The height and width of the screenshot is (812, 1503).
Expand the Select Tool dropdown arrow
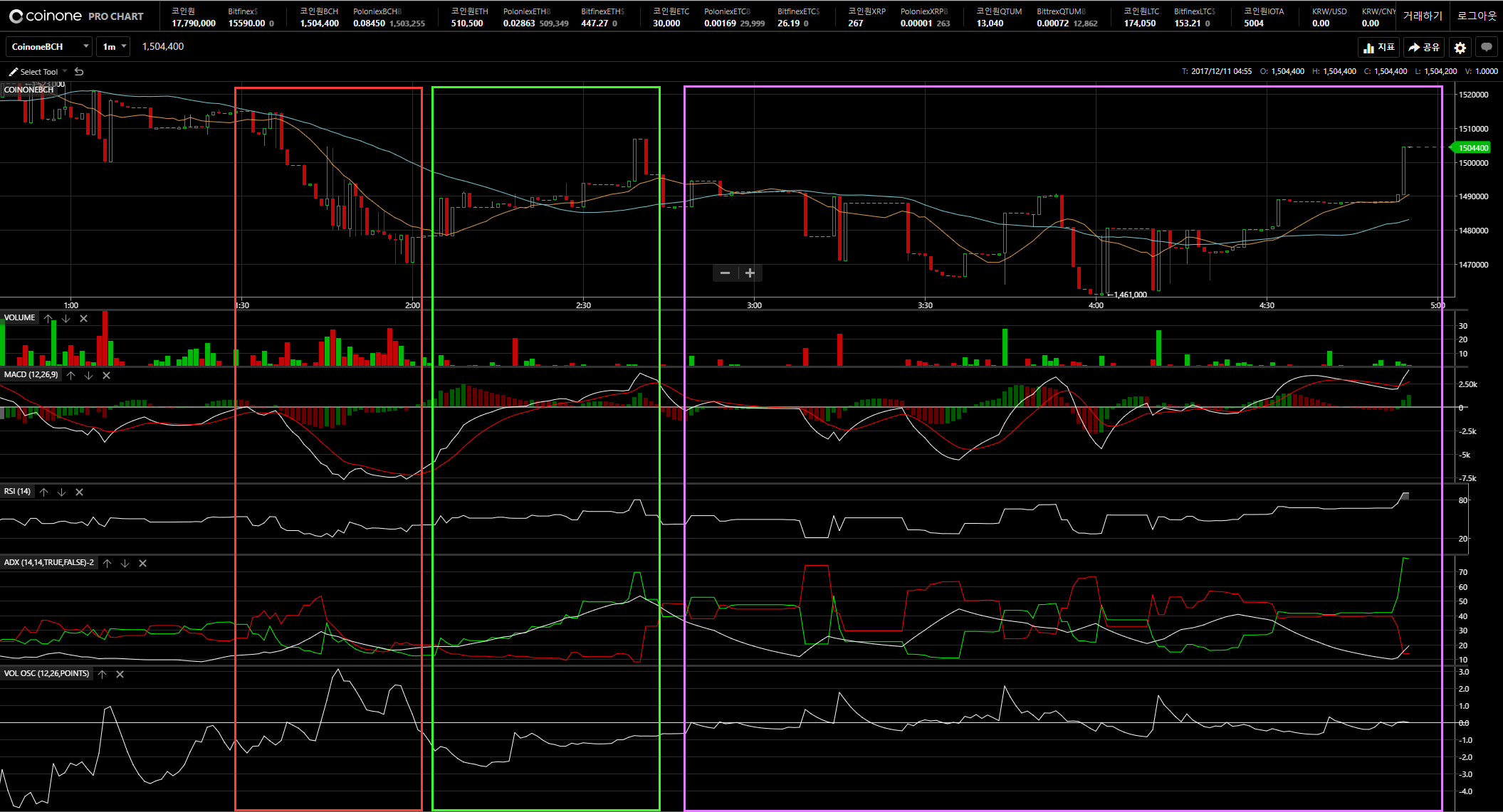65,71
